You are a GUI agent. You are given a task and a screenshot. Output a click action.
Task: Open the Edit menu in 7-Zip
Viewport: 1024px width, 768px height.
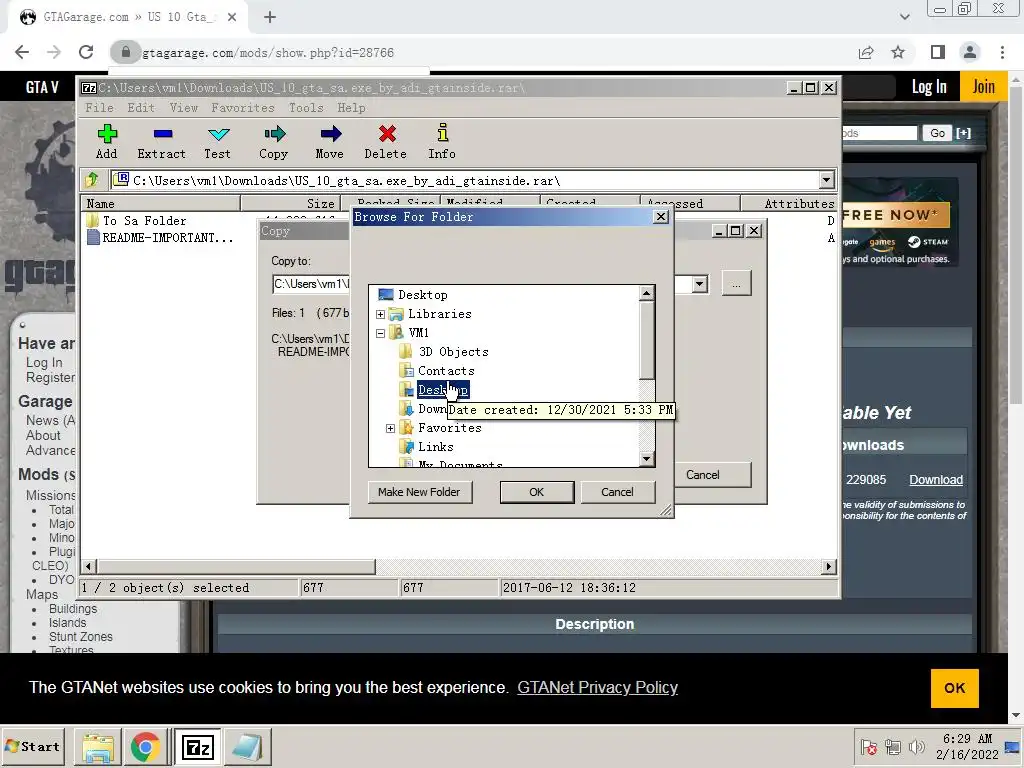[x=141, y=108]
